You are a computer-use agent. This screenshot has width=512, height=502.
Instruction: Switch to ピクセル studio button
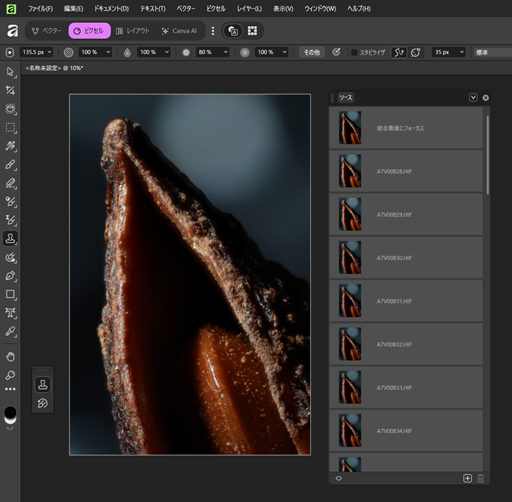click(90, 31)
